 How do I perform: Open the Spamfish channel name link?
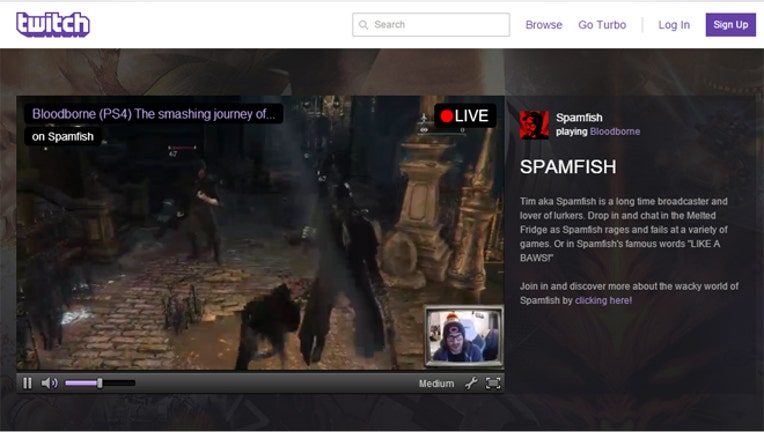click(x=579, y=117)
